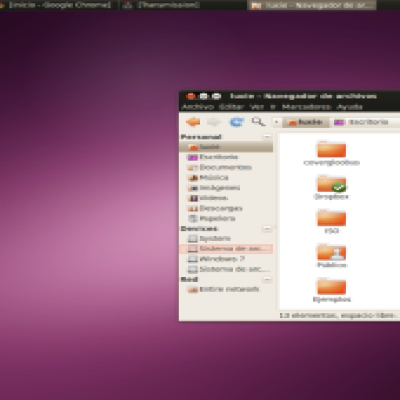Select the Windows 7 device
This screenshot has height=400, width=400.
pos(226,259)
